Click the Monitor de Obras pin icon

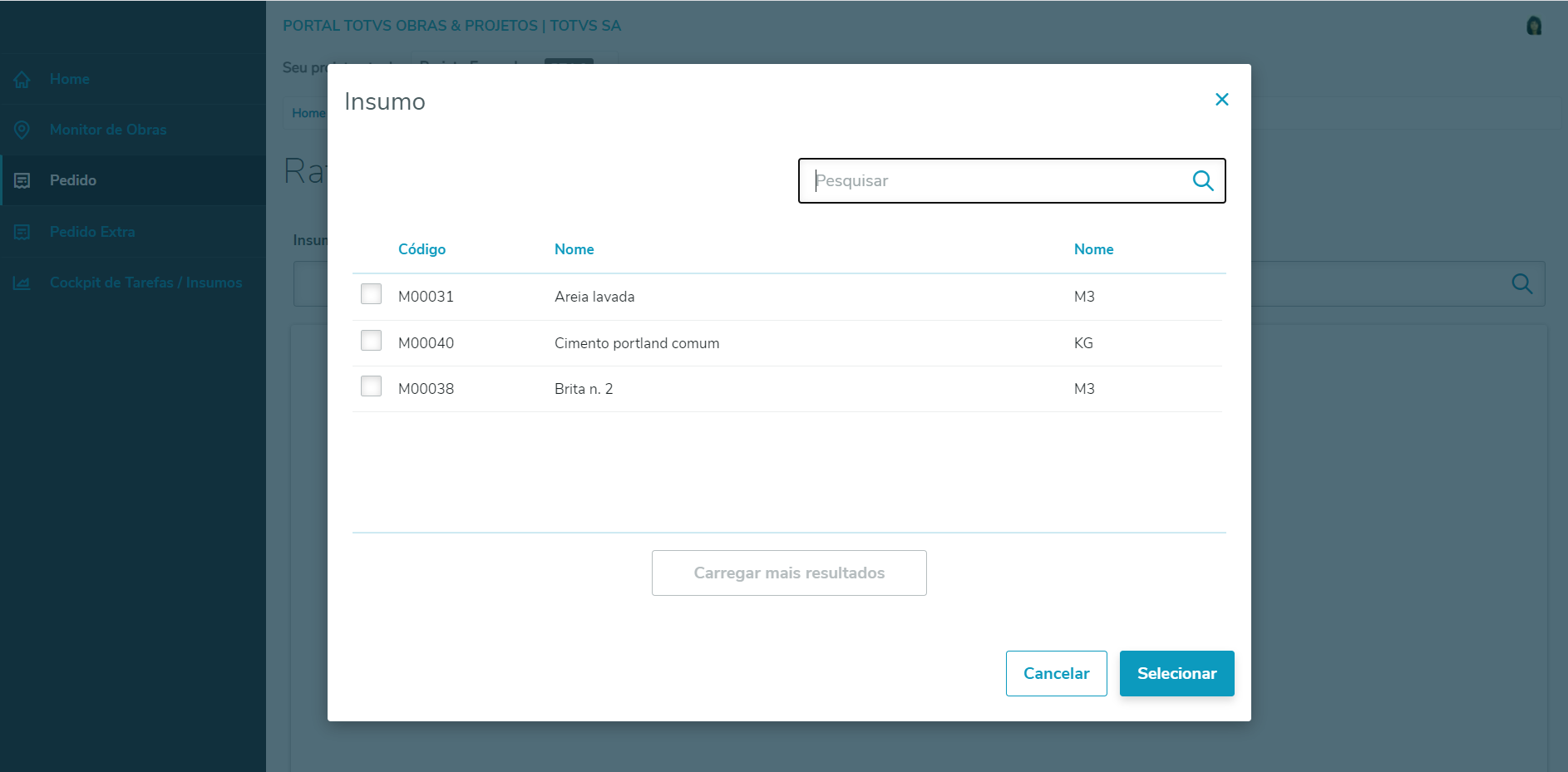tap(22, 130)
